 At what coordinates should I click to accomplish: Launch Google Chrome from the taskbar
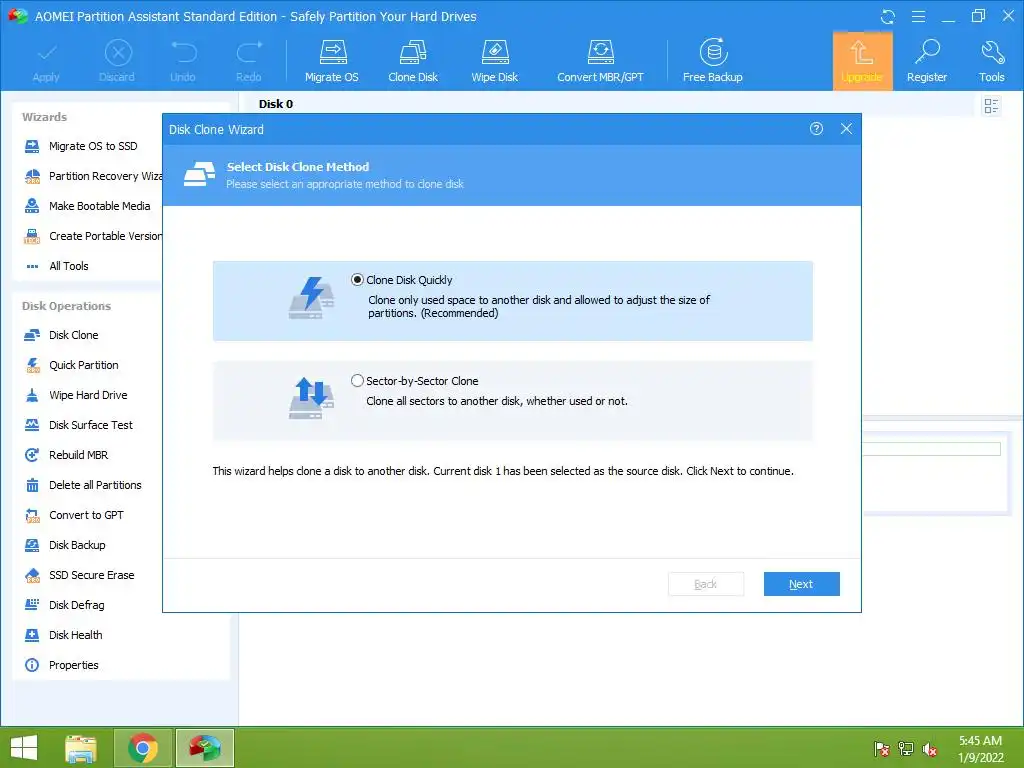(x=143, y=748)
